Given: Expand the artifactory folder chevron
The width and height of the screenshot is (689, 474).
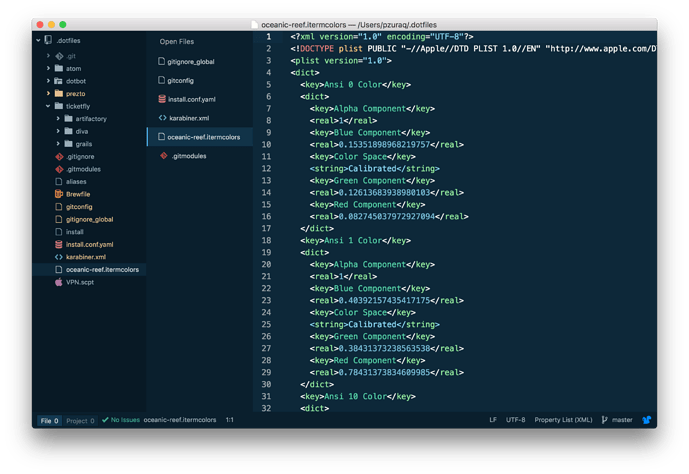Looking at the screenshot, I should [x=58, y=119].
